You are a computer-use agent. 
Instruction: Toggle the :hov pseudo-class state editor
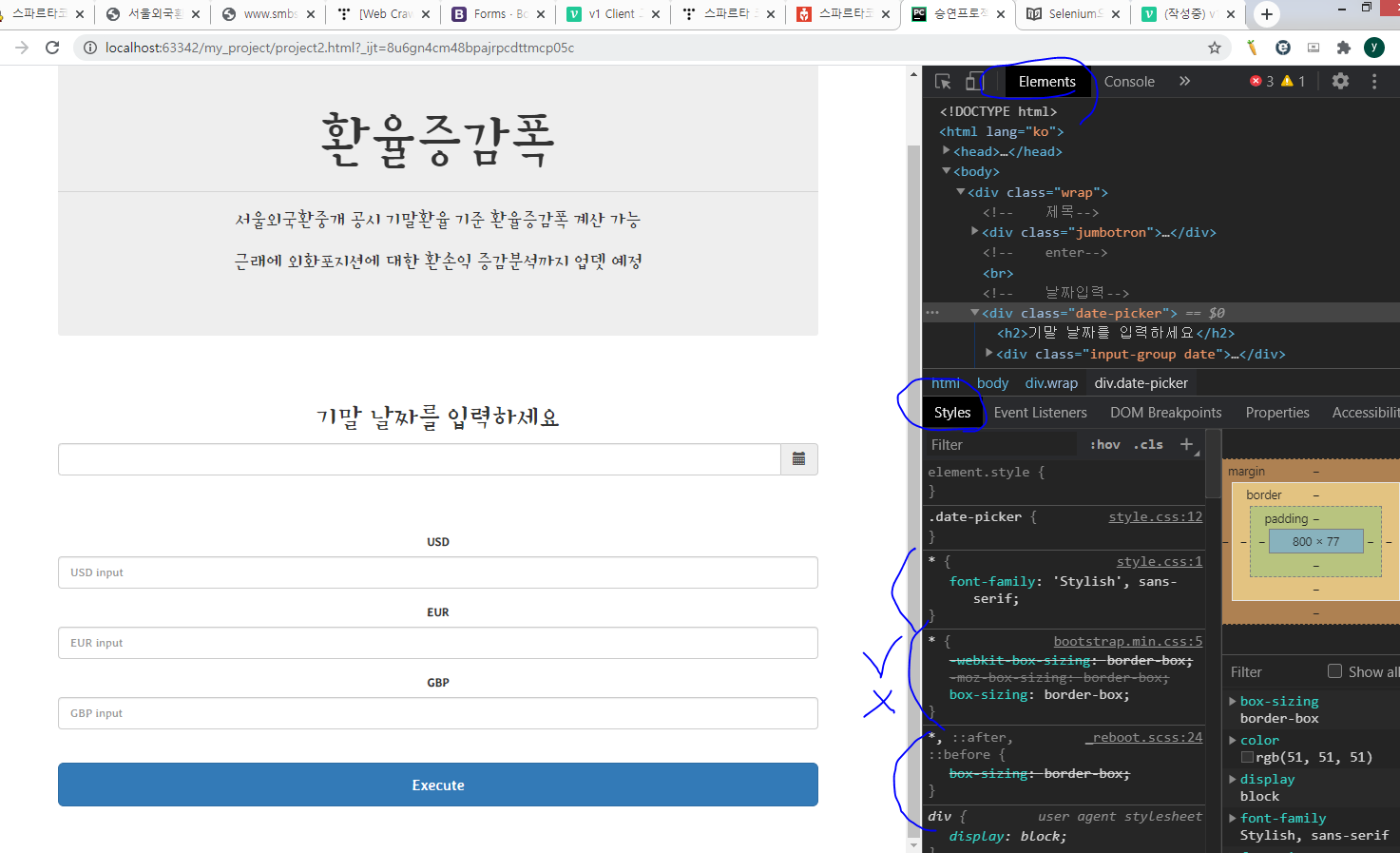coord(1104,443)
